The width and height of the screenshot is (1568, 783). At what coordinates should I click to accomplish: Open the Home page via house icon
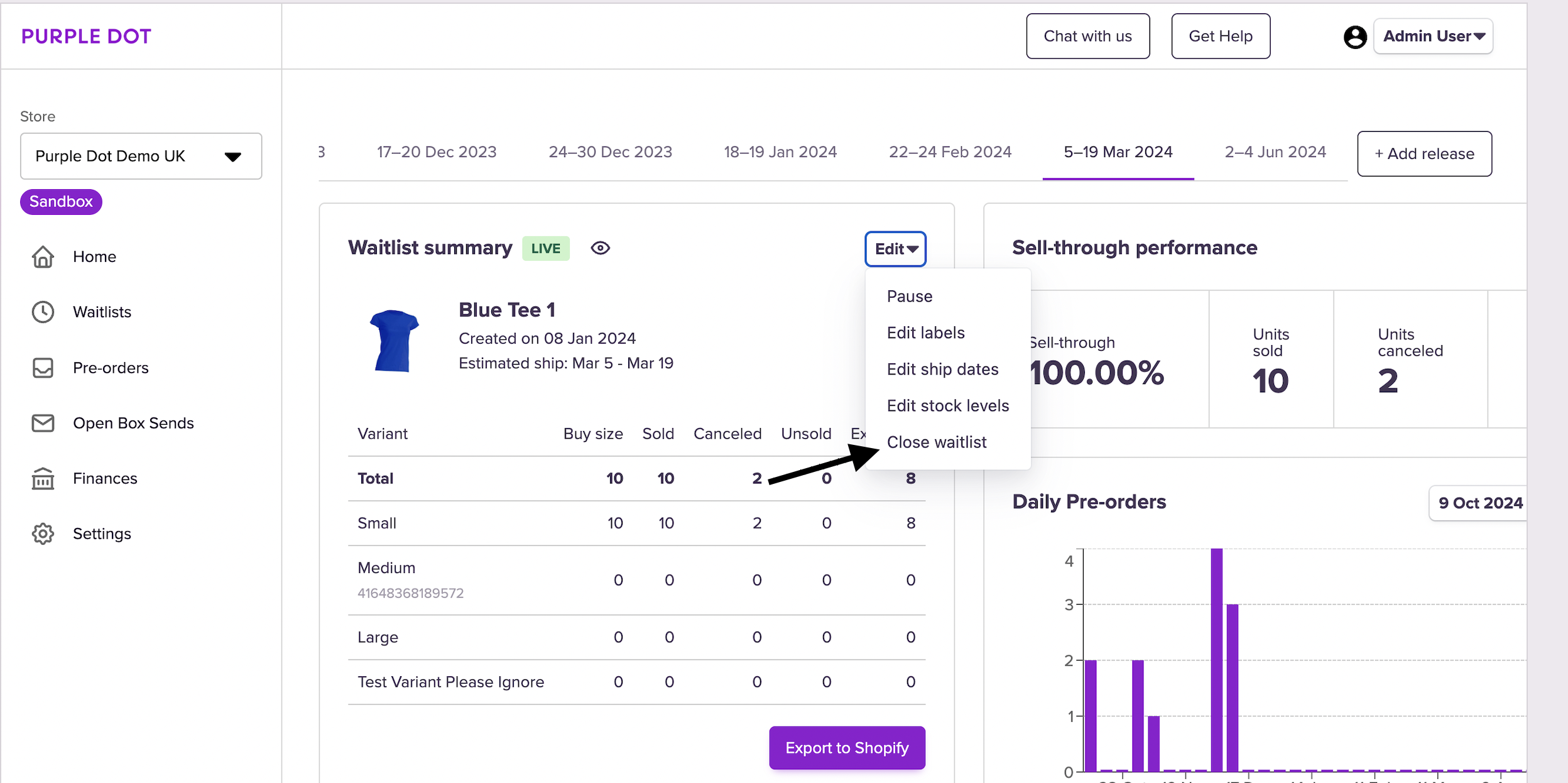[x=43, y=257]
